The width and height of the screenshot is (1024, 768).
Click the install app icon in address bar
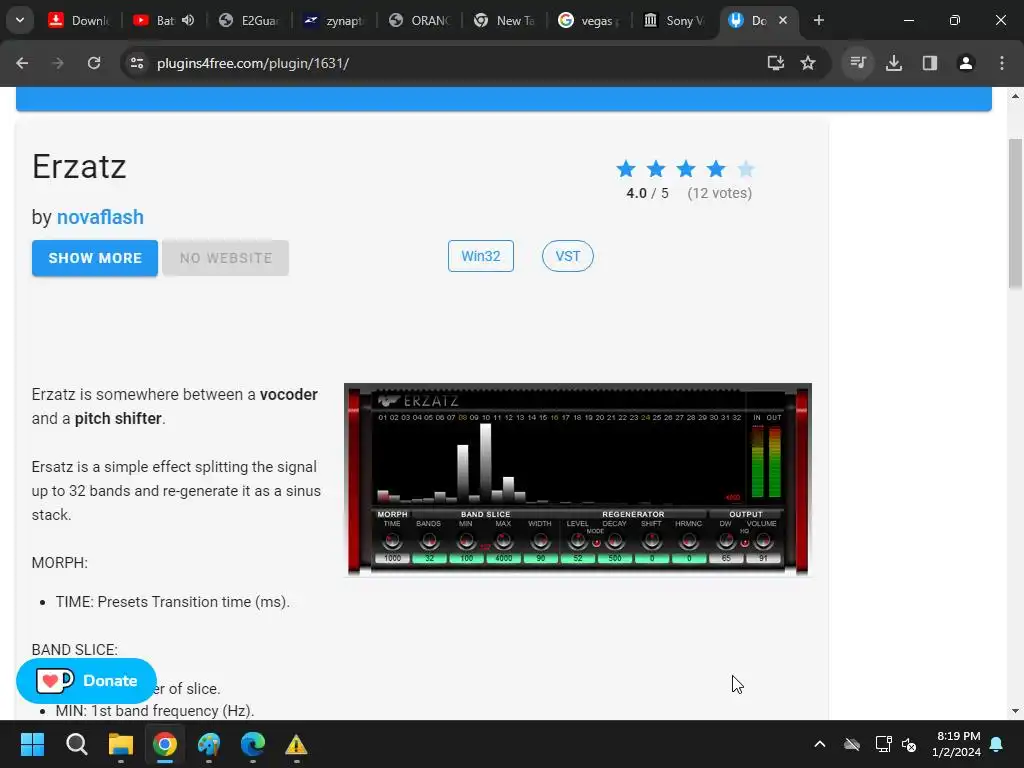point(775,63)
